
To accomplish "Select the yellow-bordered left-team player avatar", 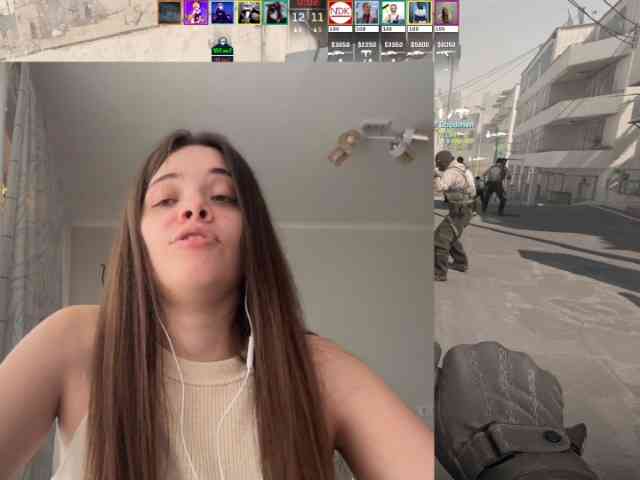I will coord(249,13).
